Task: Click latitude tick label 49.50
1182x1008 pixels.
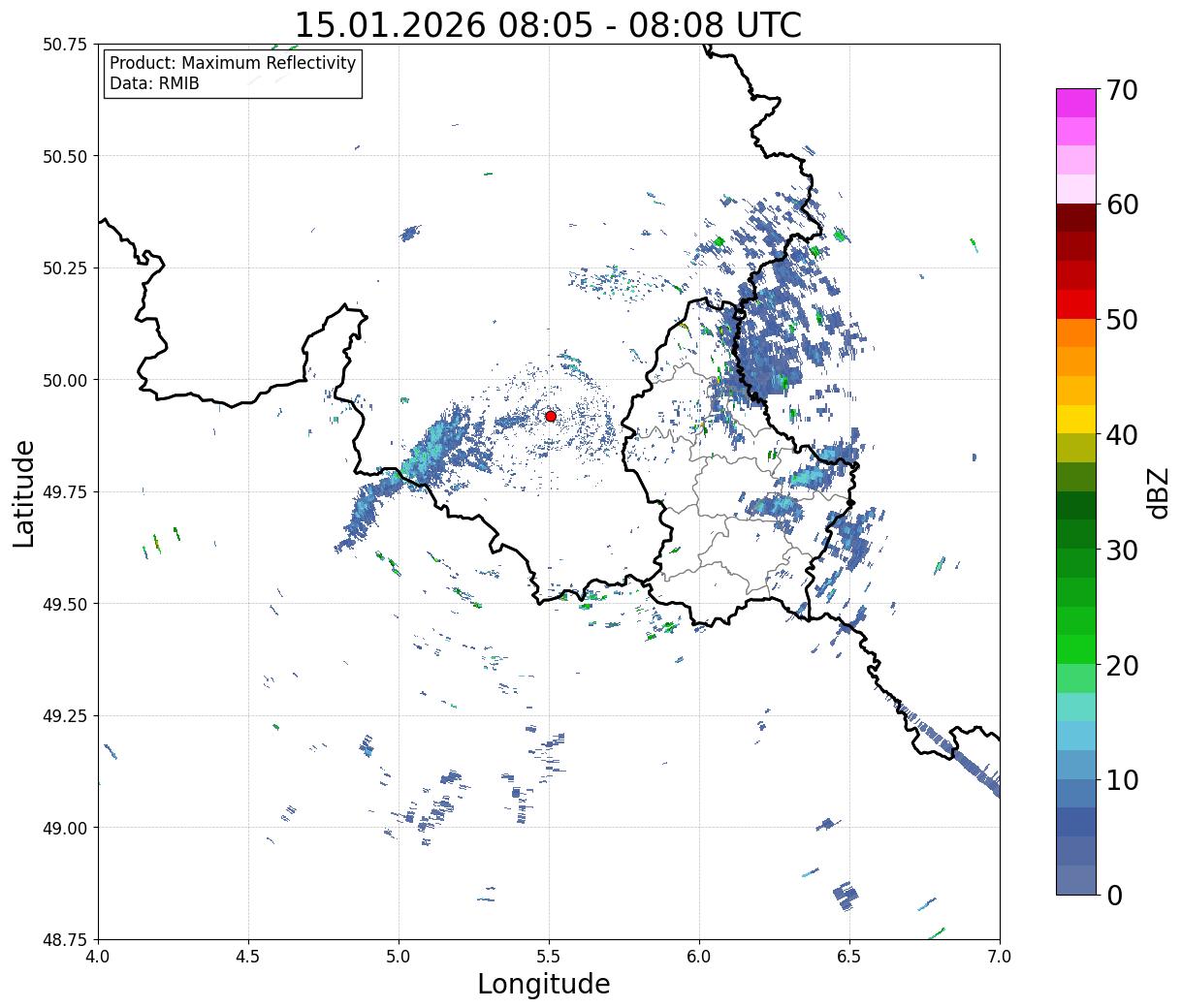Action: (65, 604)
